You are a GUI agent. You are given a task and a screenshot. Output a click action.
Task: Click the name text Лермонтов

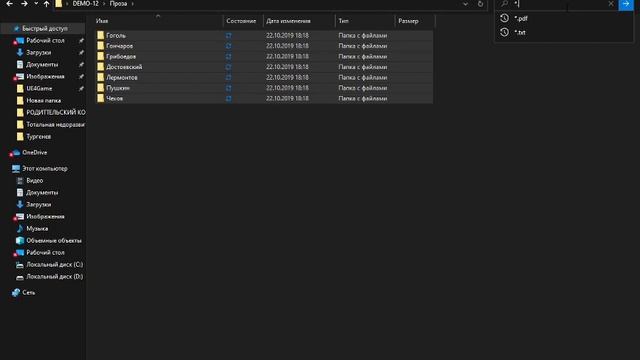tap(122, 78)
